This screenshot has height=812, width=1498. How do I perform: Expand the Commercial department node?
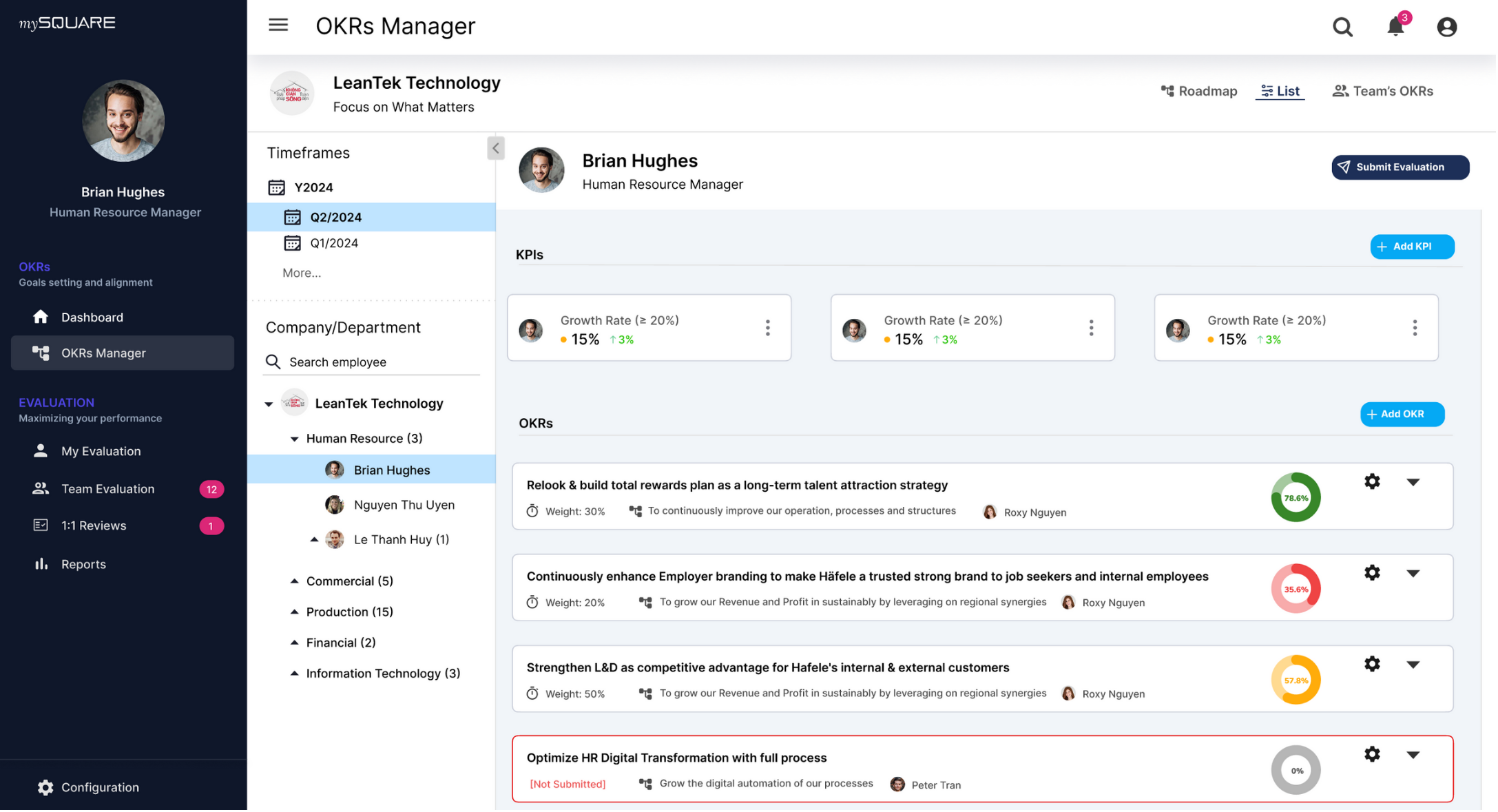pyautogui.click(x=294, y=581)
